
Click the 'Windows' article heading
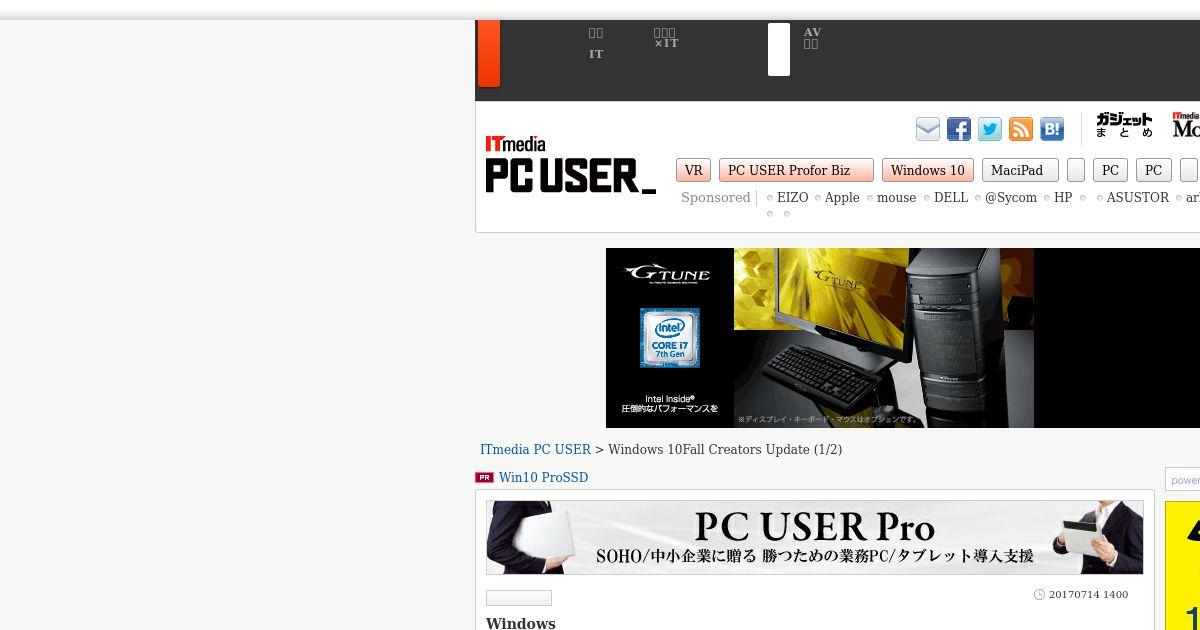(x=521, y=623)
